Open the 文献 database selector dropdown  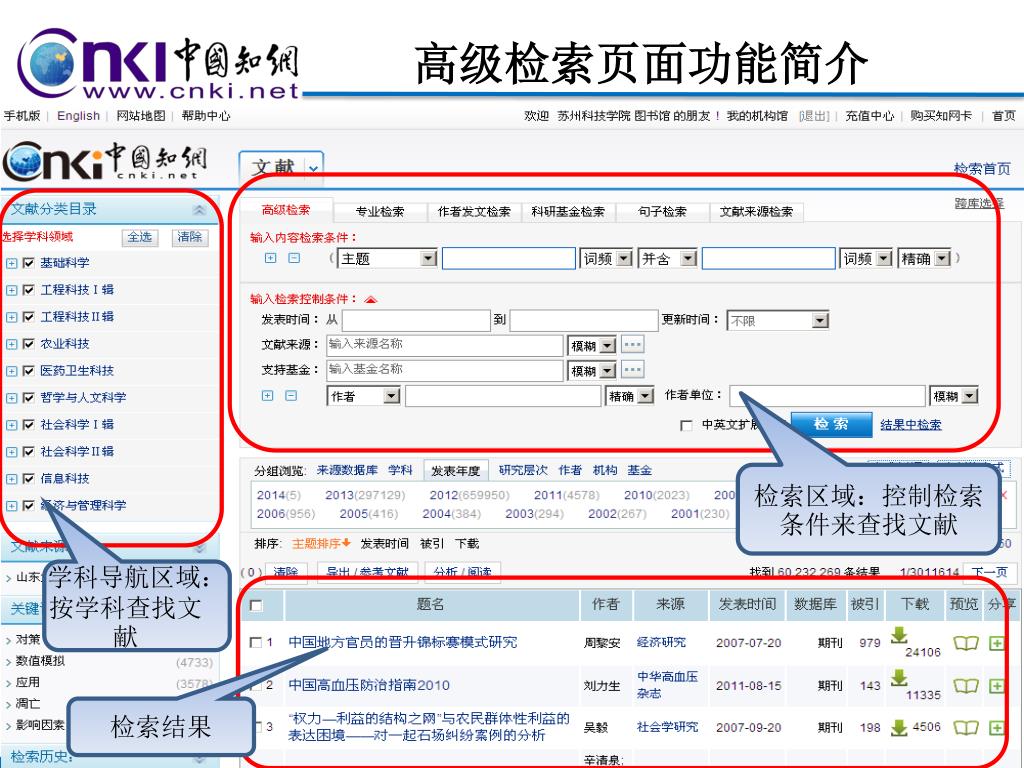pyautogui.click(x=313, y=168)
